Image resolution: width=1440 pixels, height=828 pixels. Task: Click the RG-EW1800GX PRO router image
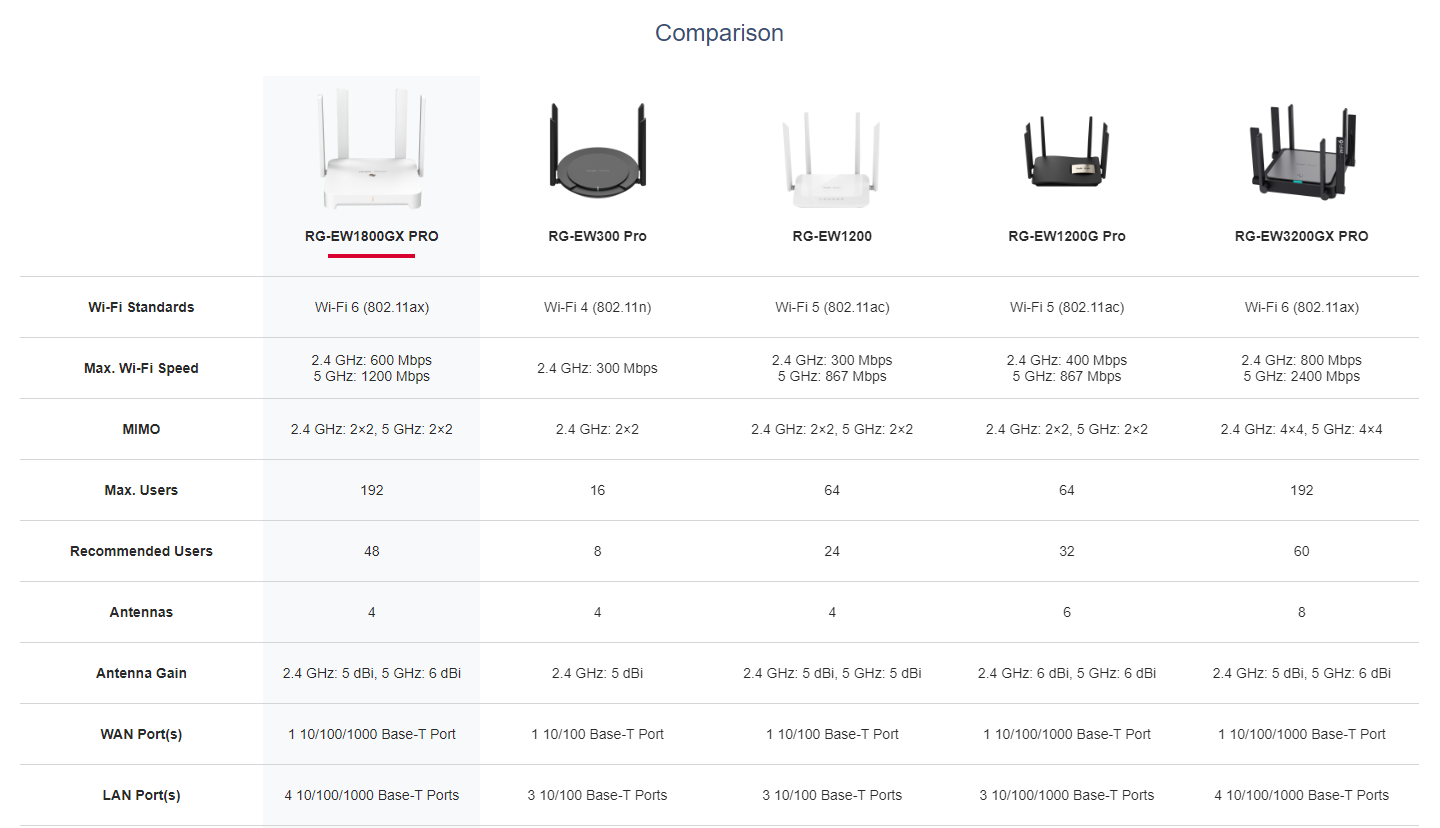(371, 150)
